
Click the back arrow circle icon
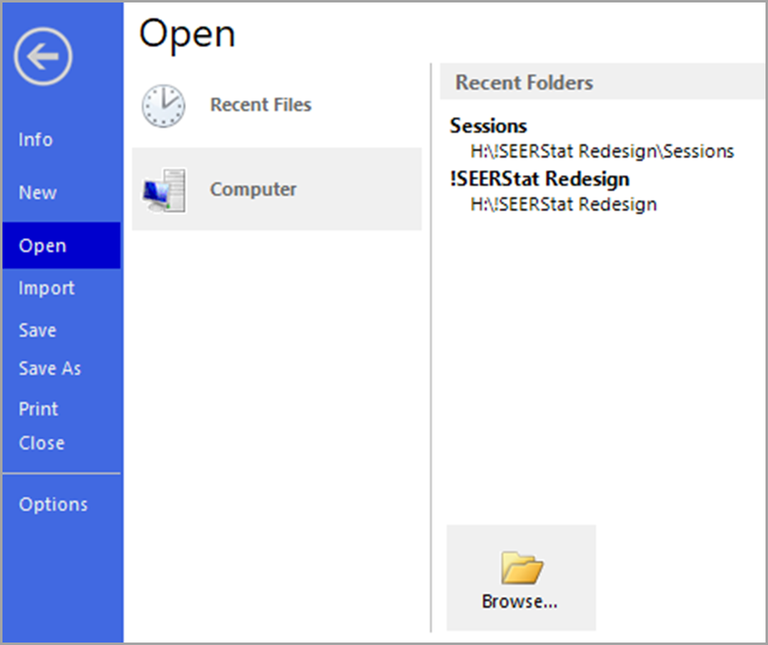(43, 57)
